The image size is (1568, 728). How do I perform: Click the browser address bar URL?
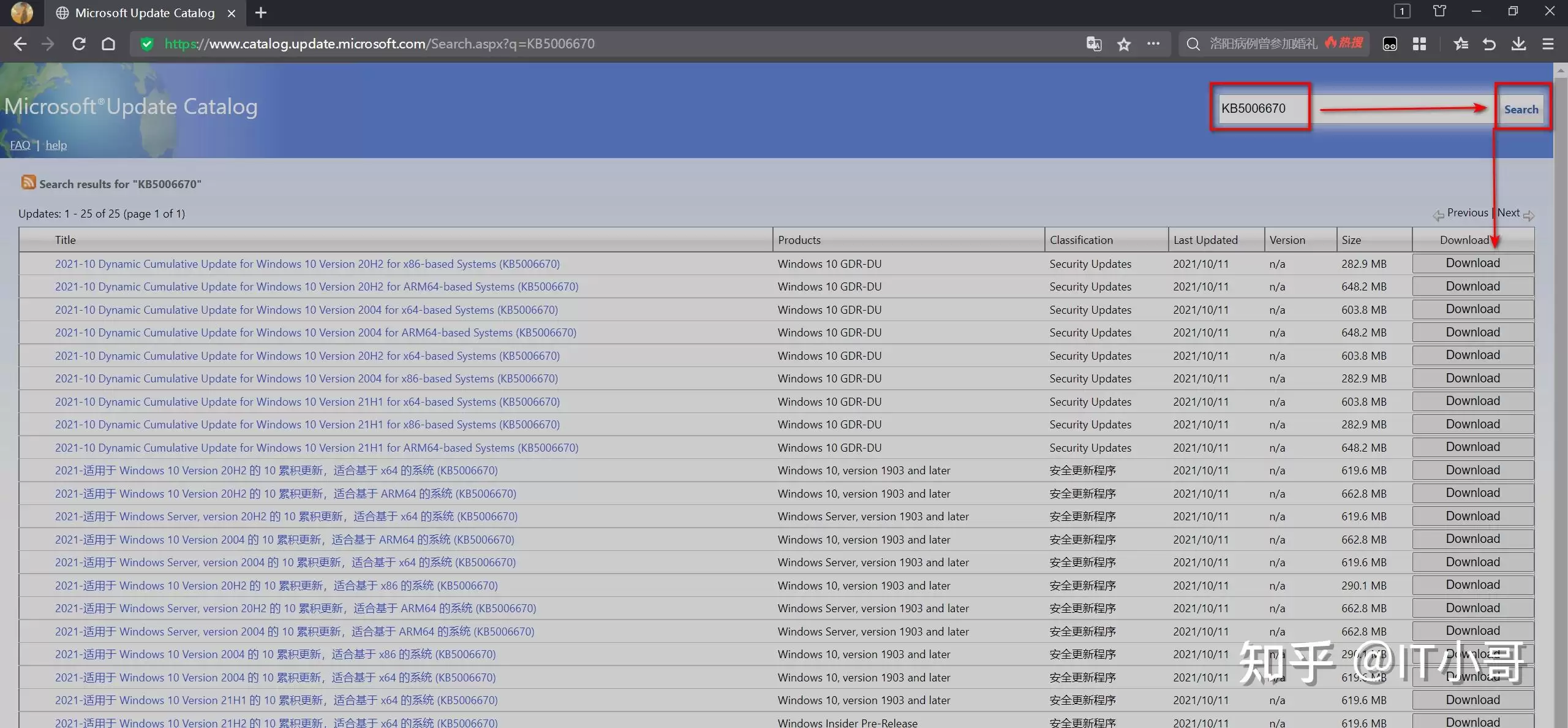point(380,44)
